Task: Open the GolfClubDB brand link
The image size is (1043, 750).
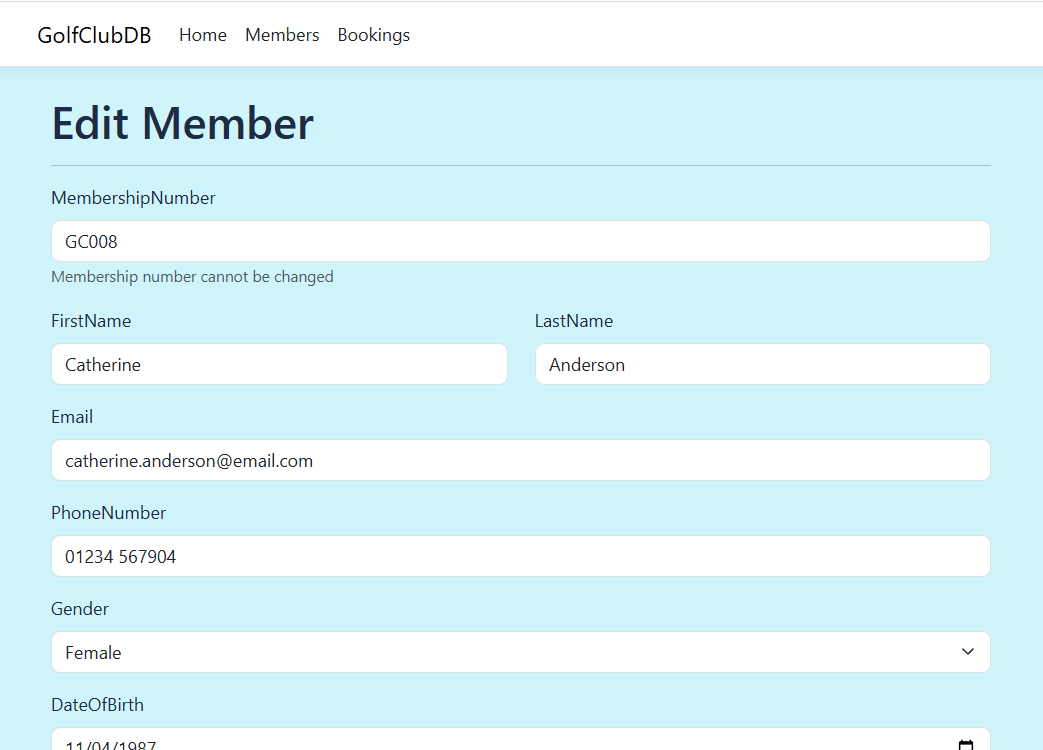Action: (94, 35)
